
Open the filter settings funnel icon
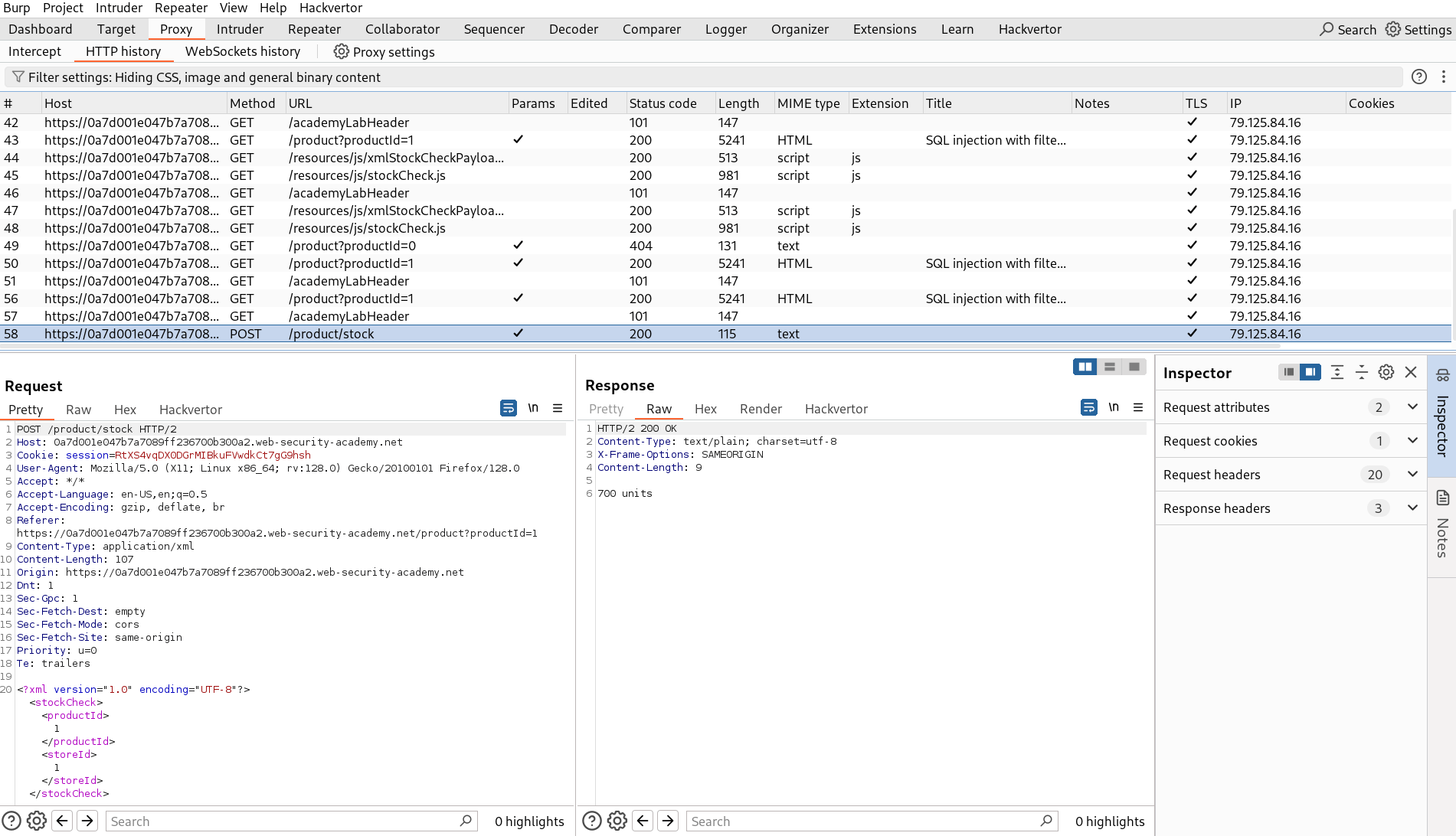(x=18, y=77)
